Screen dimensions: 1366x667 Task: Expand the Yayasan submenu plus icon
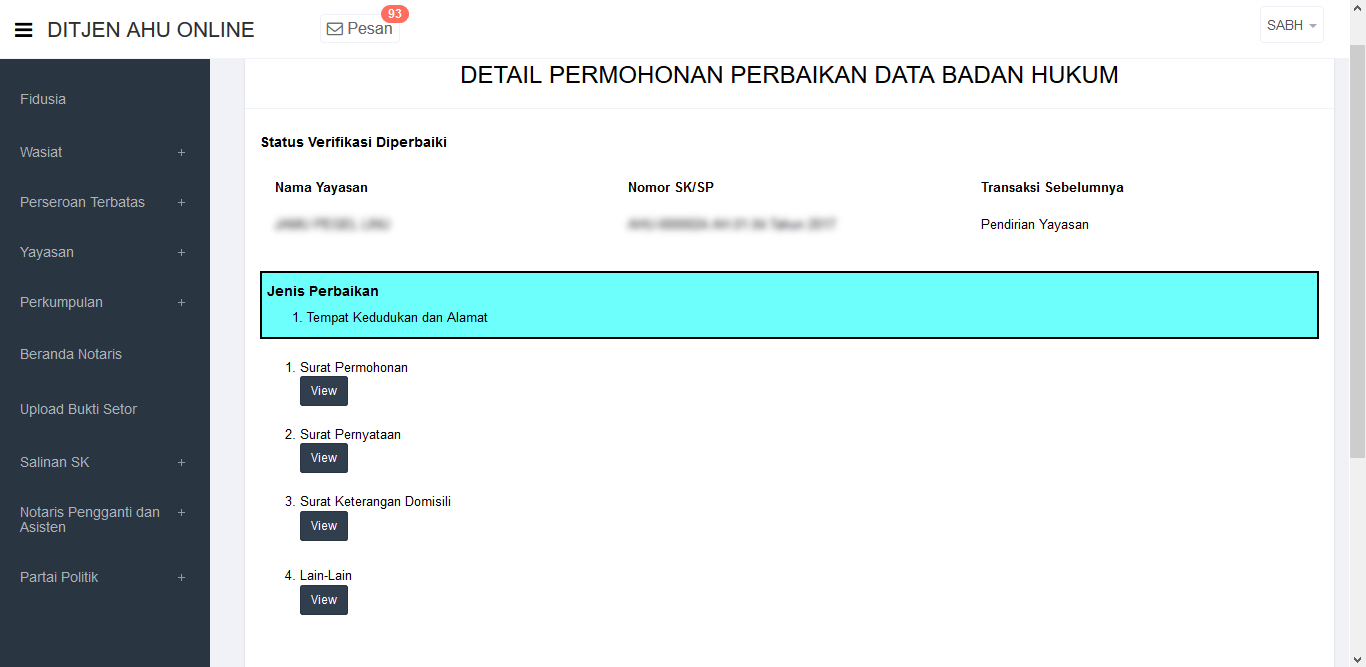point(181,253)
